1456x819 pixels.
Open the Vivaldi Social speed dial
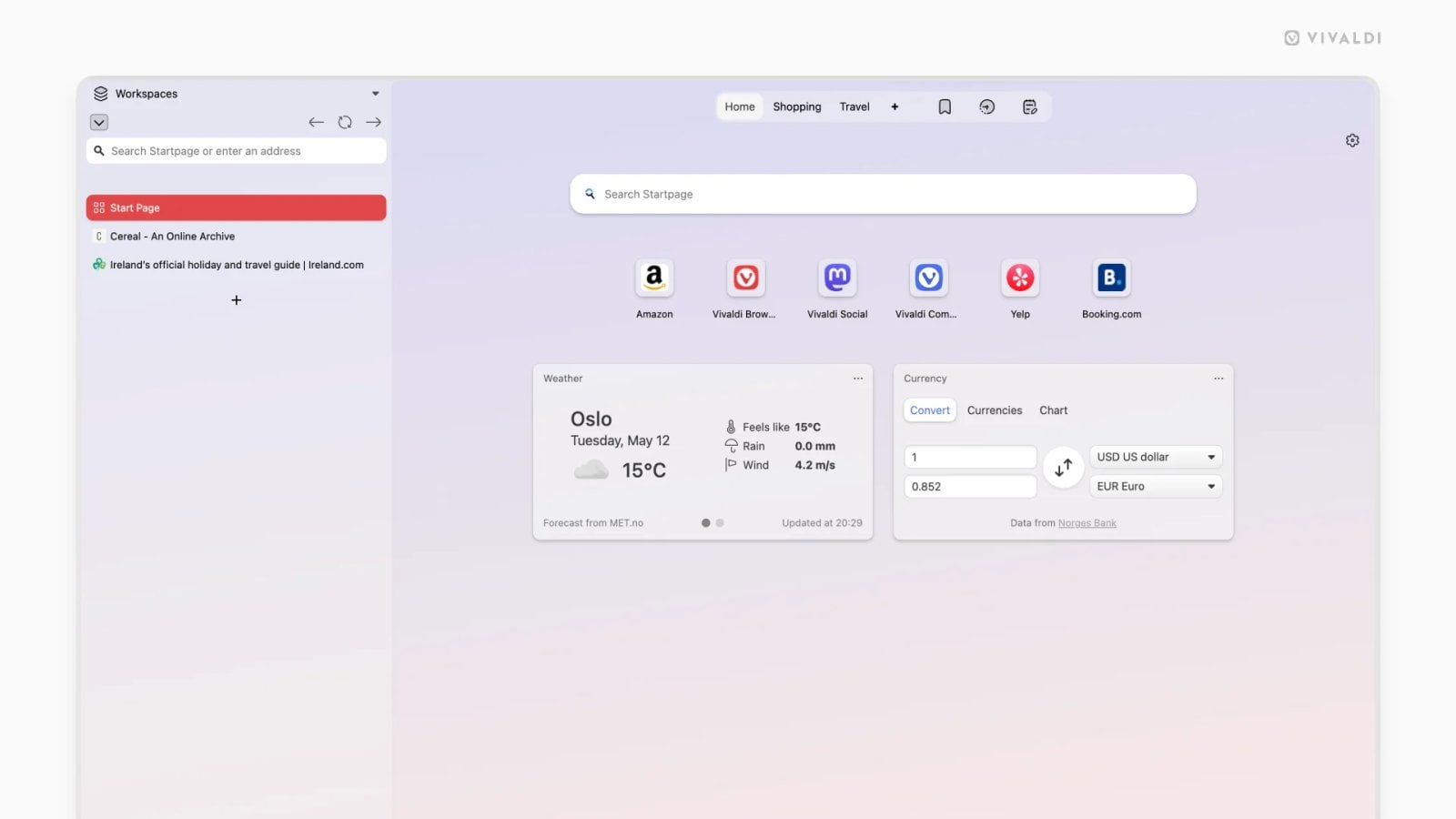click(x=837, y=278)
